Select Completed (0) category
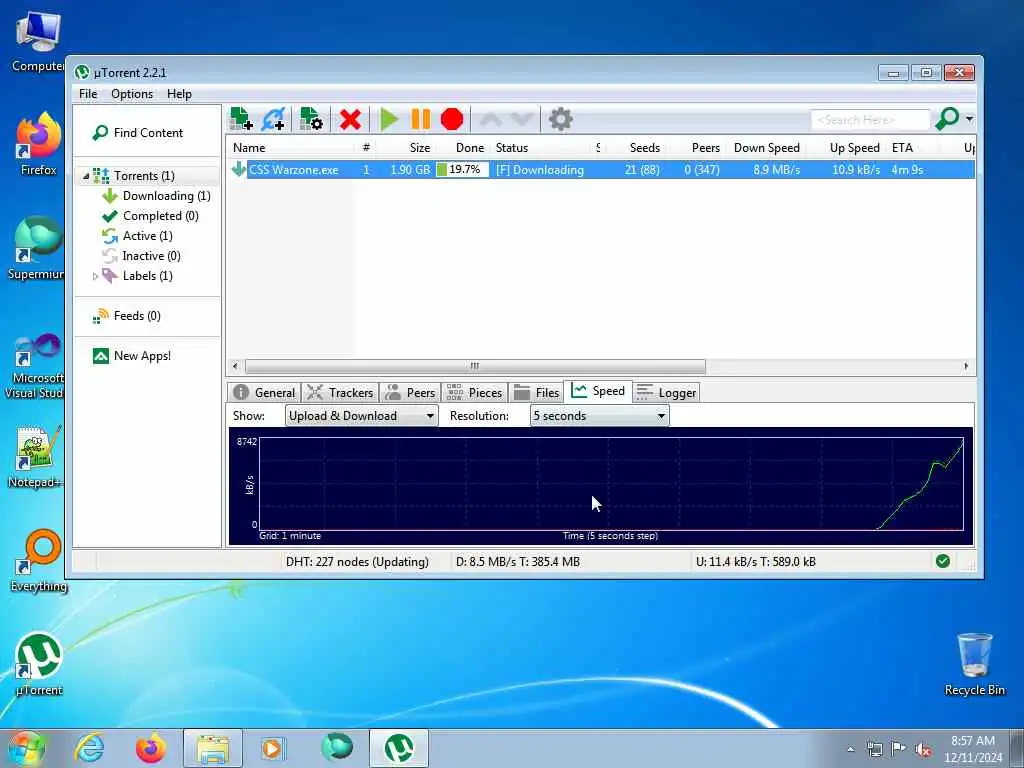1024x768 pixels. tap(161, 216)
